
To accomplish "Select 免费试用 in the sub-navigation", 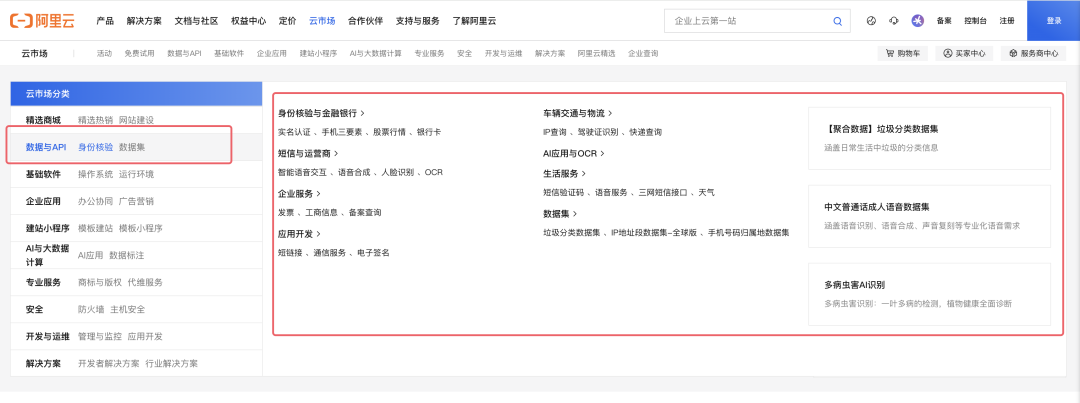I will 140,53.
